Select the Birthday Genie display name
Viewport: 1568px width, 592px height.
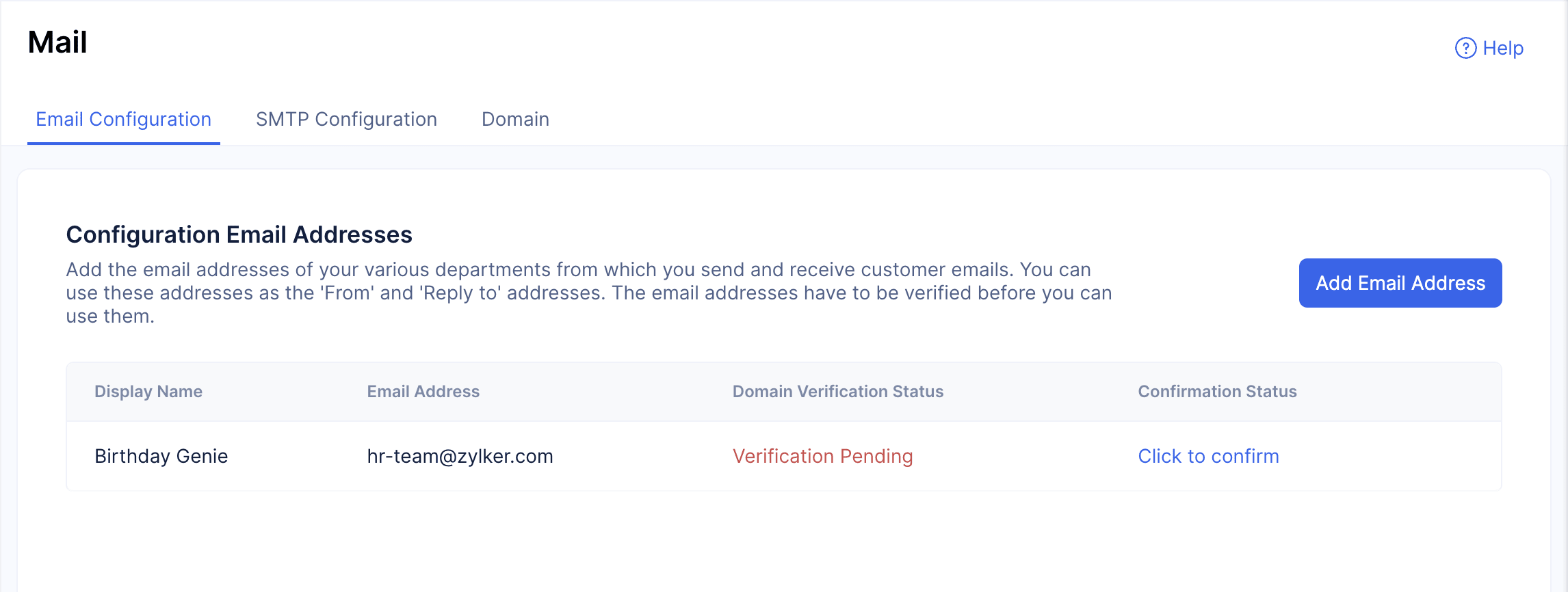pos(161,456)
